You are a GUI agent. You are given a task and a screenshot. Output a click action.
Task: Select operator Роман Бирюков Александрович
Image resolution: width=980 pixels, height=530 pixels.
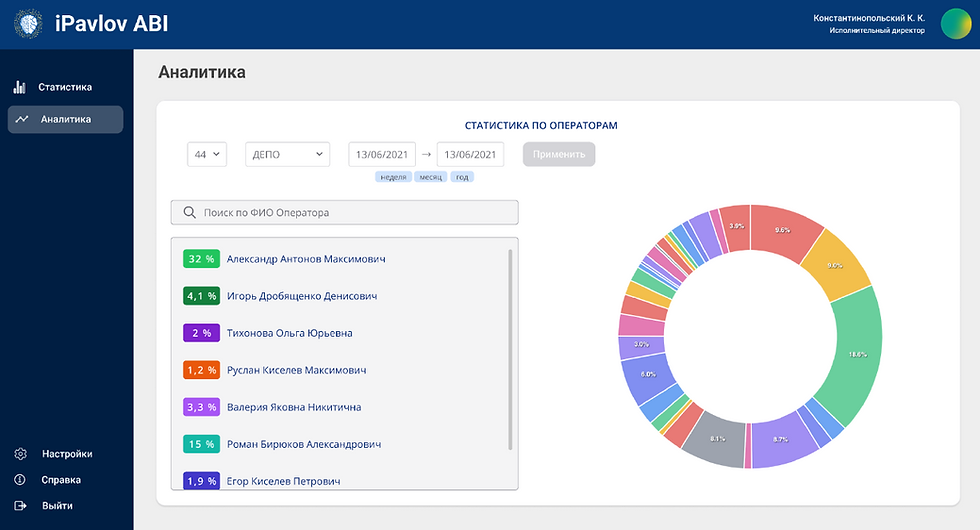(304, 444)
